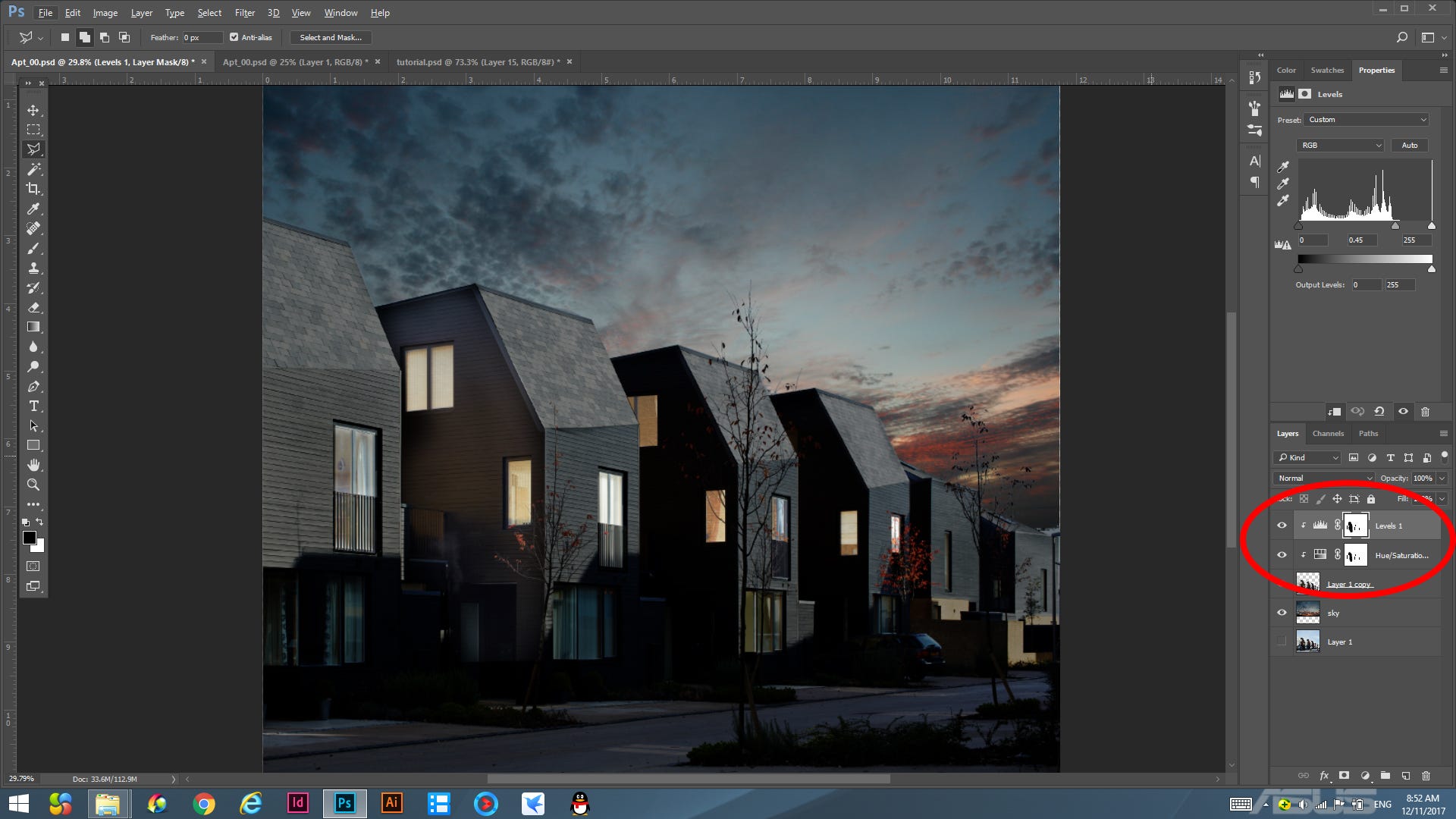Select the Clone Stamp tool

pos(33,268)
